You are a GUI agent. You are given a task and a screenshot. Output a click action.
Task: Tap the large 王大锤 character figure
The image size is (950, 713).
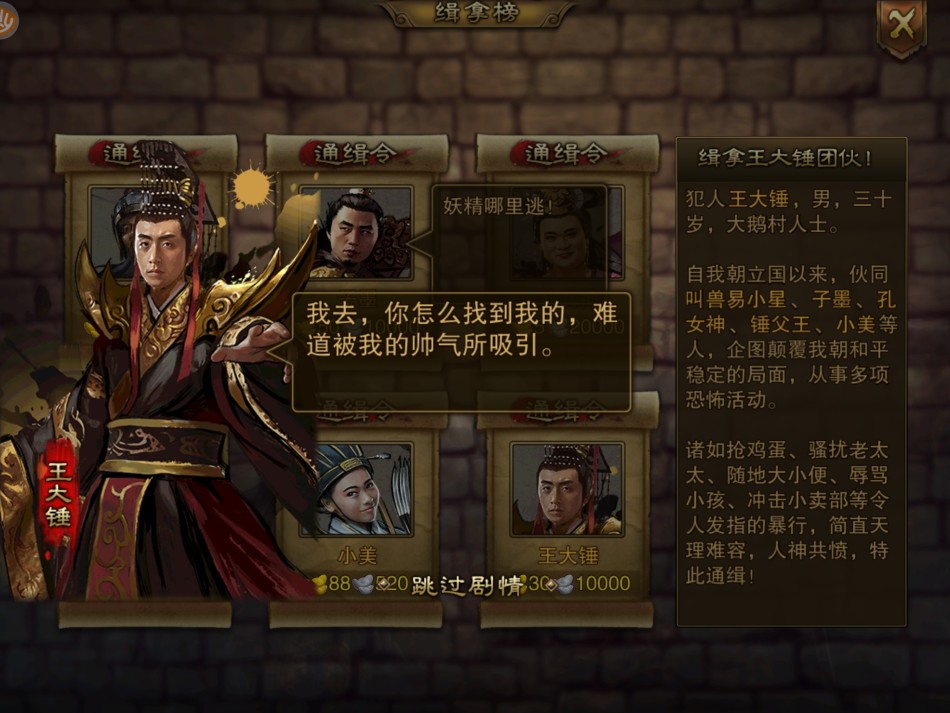(158, 376)
